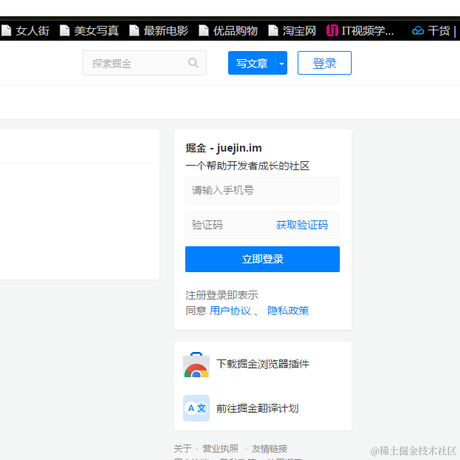Expand the 写文章 dropdown arrow
This screenshot has height=460, width=460.
(282, 63)
